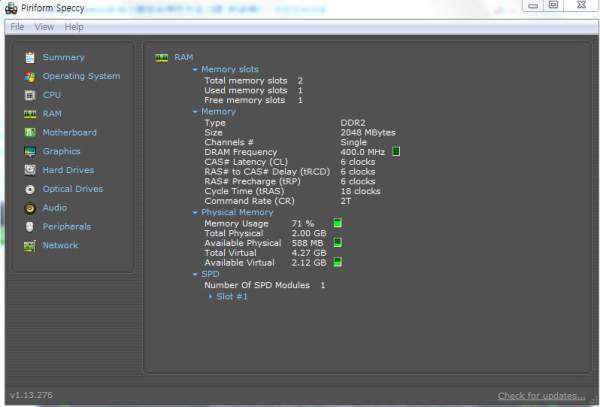
Task: Click the '4.27 GB' total virtual value
Action: (309, 252)
